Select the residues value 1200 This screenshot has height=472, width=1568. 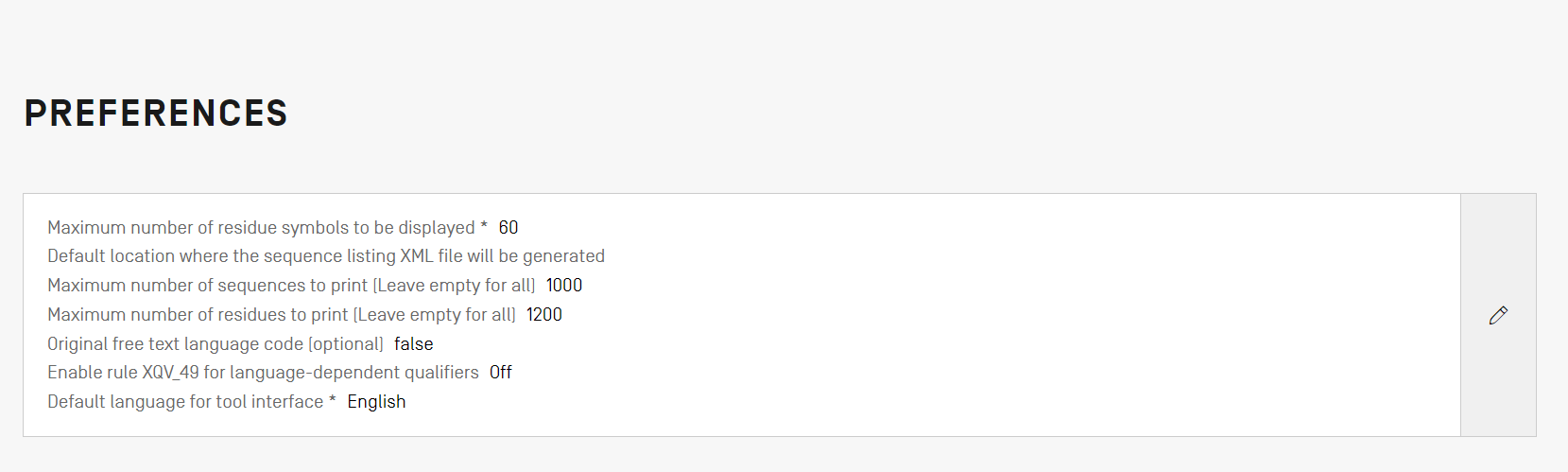[x=544, y=315]
